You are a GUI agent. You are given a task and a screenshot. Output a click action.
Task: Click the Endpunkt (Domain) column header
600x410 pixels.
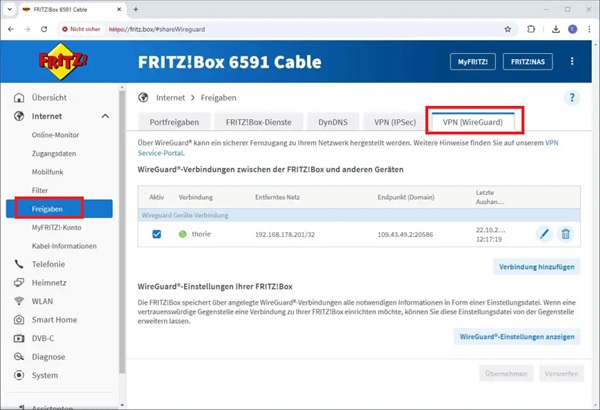(x=406, y=197)
